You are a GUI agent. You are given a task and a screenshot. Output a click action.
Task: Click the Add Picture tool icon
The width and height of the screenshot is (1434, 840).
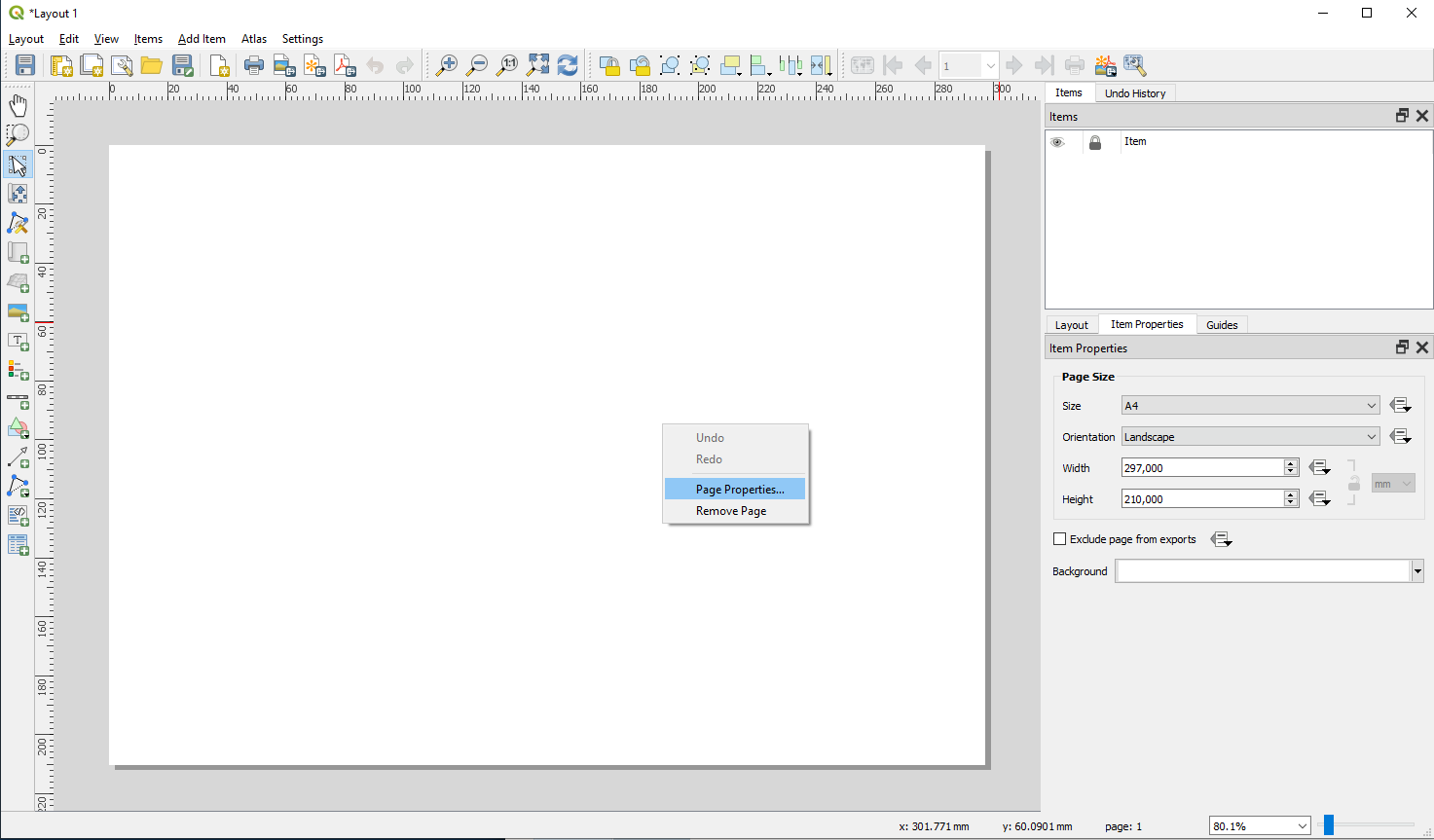pyautogui.click(x=18, y=312)
